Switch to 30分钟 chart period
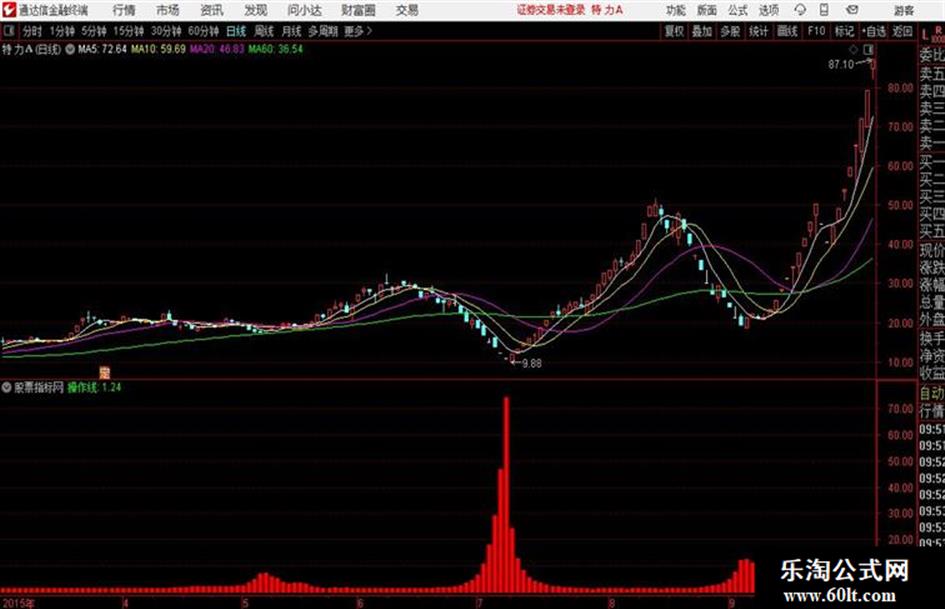Screen dimensions: 945x609 coord(166,31)
